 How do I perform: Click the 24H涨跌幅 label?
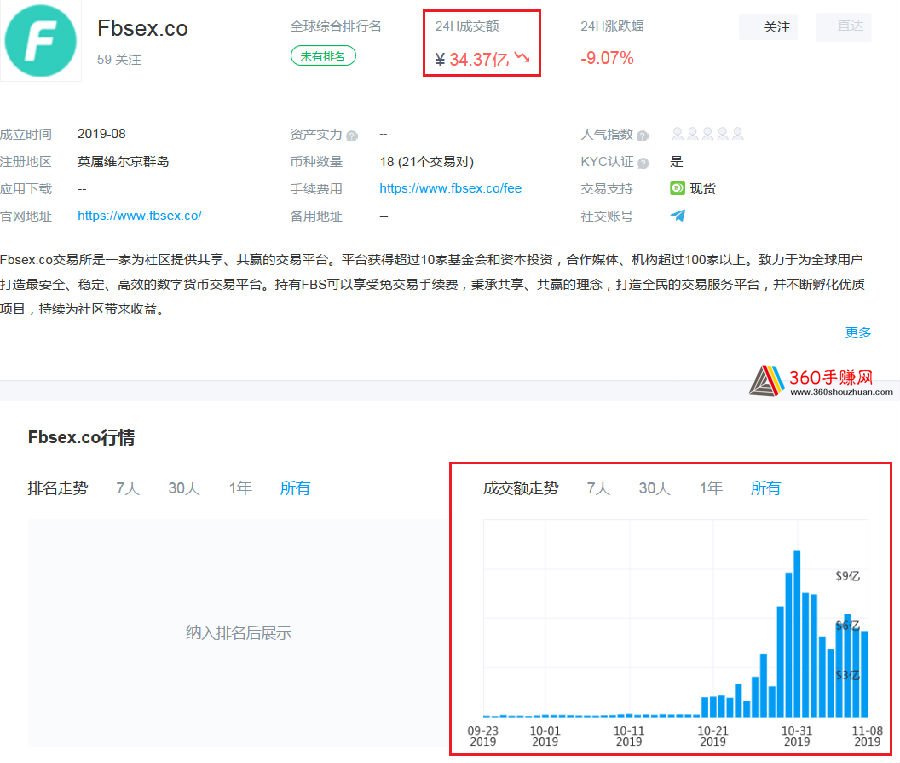click(612, 26)
